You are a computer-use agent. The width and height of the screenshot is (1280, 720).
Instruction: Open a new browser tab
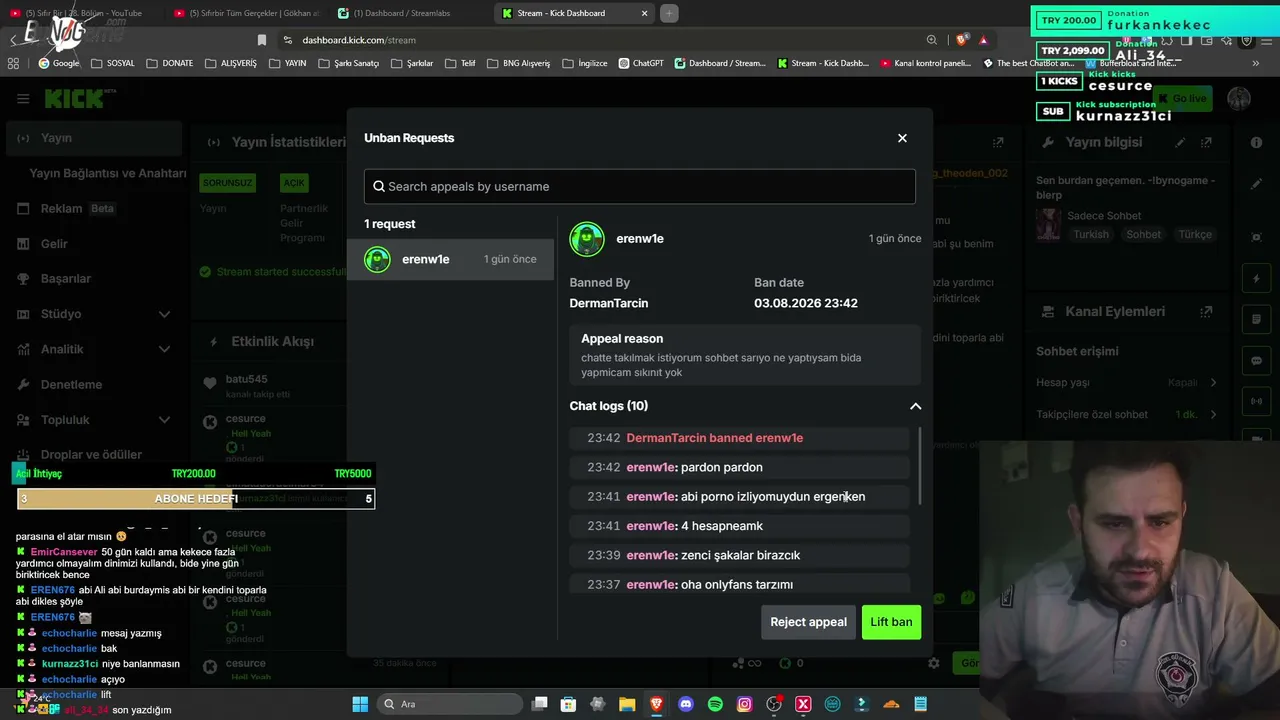point(669,13)
